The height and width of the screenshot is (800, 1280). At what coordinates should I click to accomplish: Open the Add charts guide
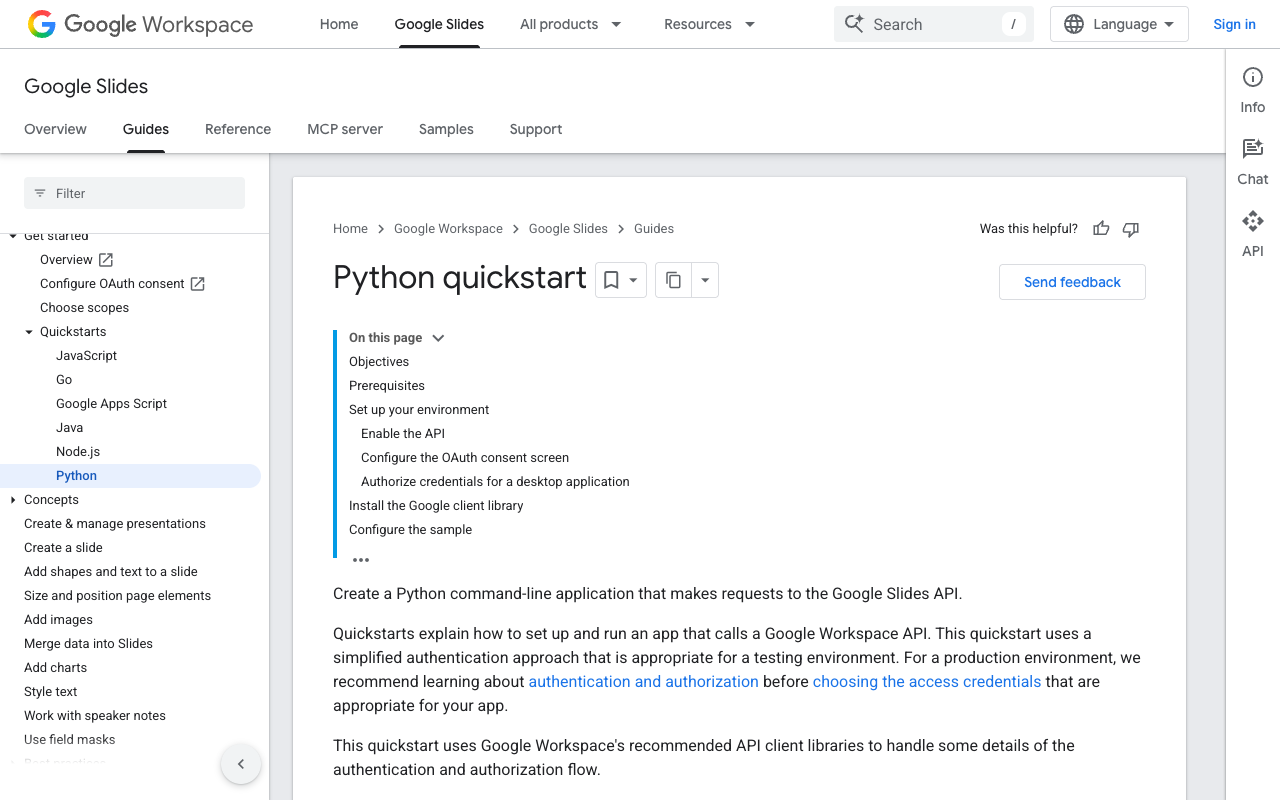[55, 668]
